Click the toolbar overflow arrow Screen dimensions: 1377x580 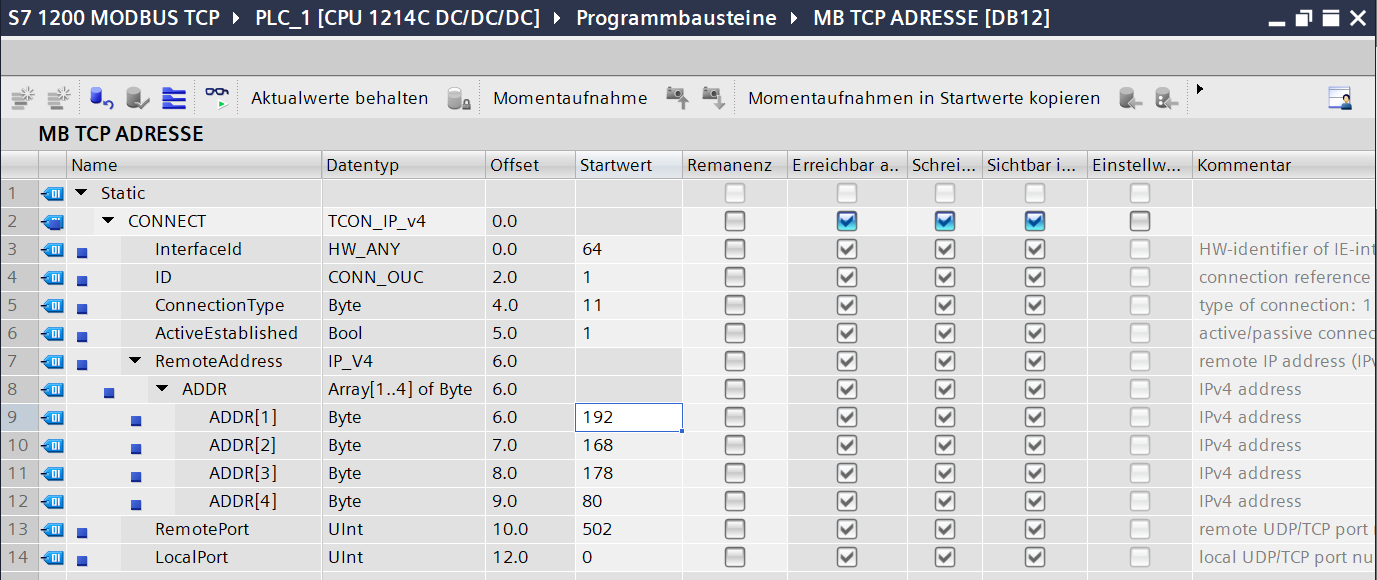coord(1200,89)
